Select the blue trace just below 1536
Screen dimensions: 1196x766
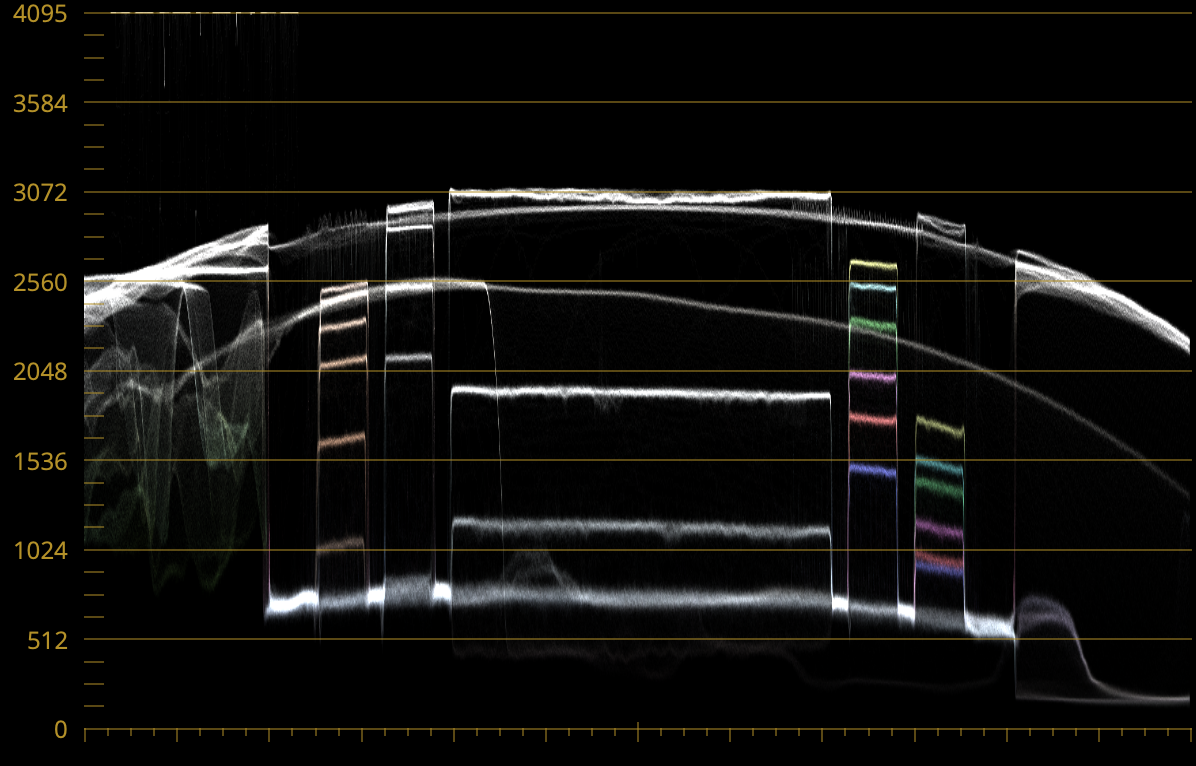873,470
